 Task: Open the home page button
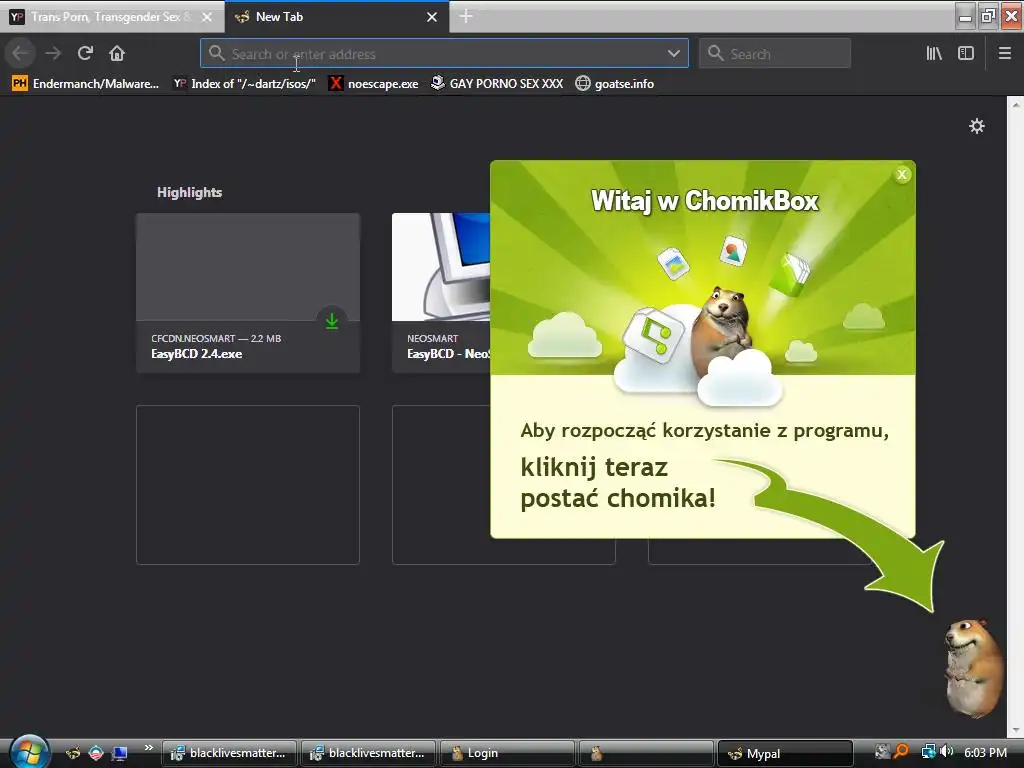117,54
